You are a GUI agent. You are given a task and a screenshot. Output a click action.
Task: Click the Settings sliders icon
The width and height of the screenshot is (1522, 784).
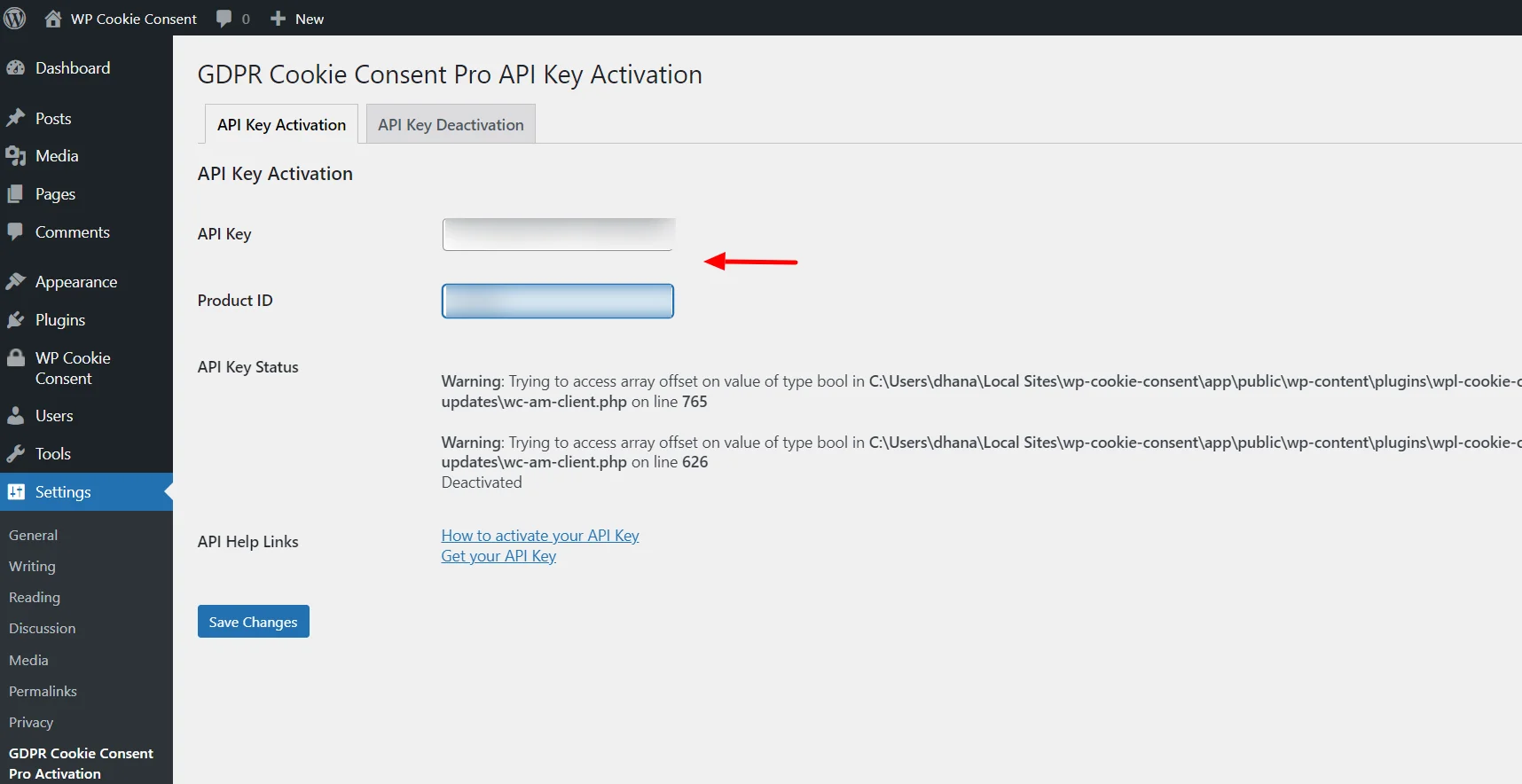click(16, 492)
